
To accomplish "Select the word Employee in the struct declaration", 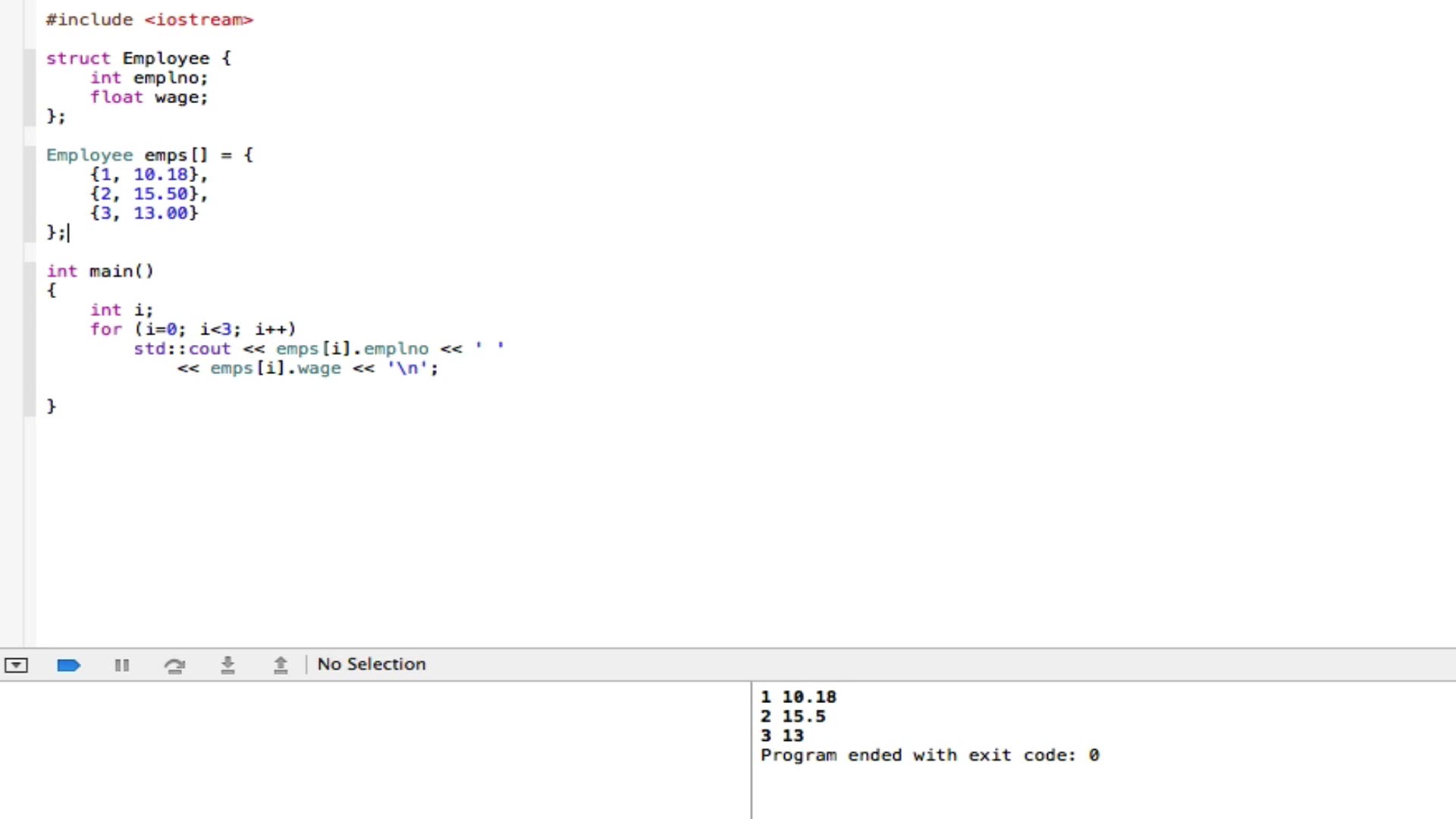I will pyautogui.click(x=166, y=58).
